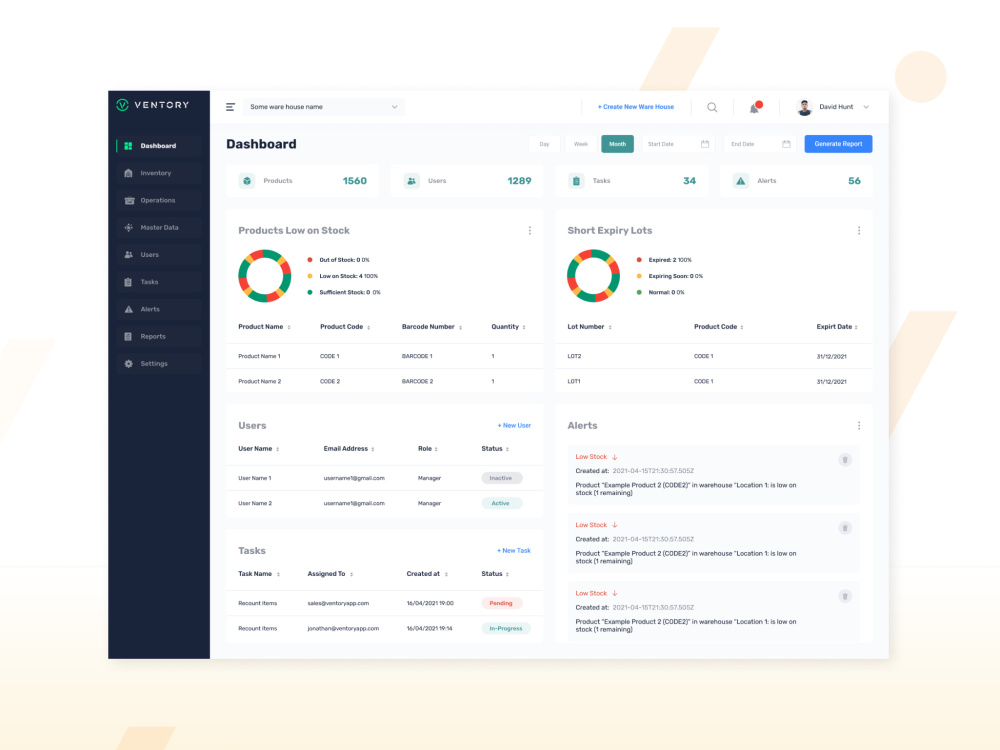Click the Products card cube icon
1000x750 pixels.
point(247,181)
